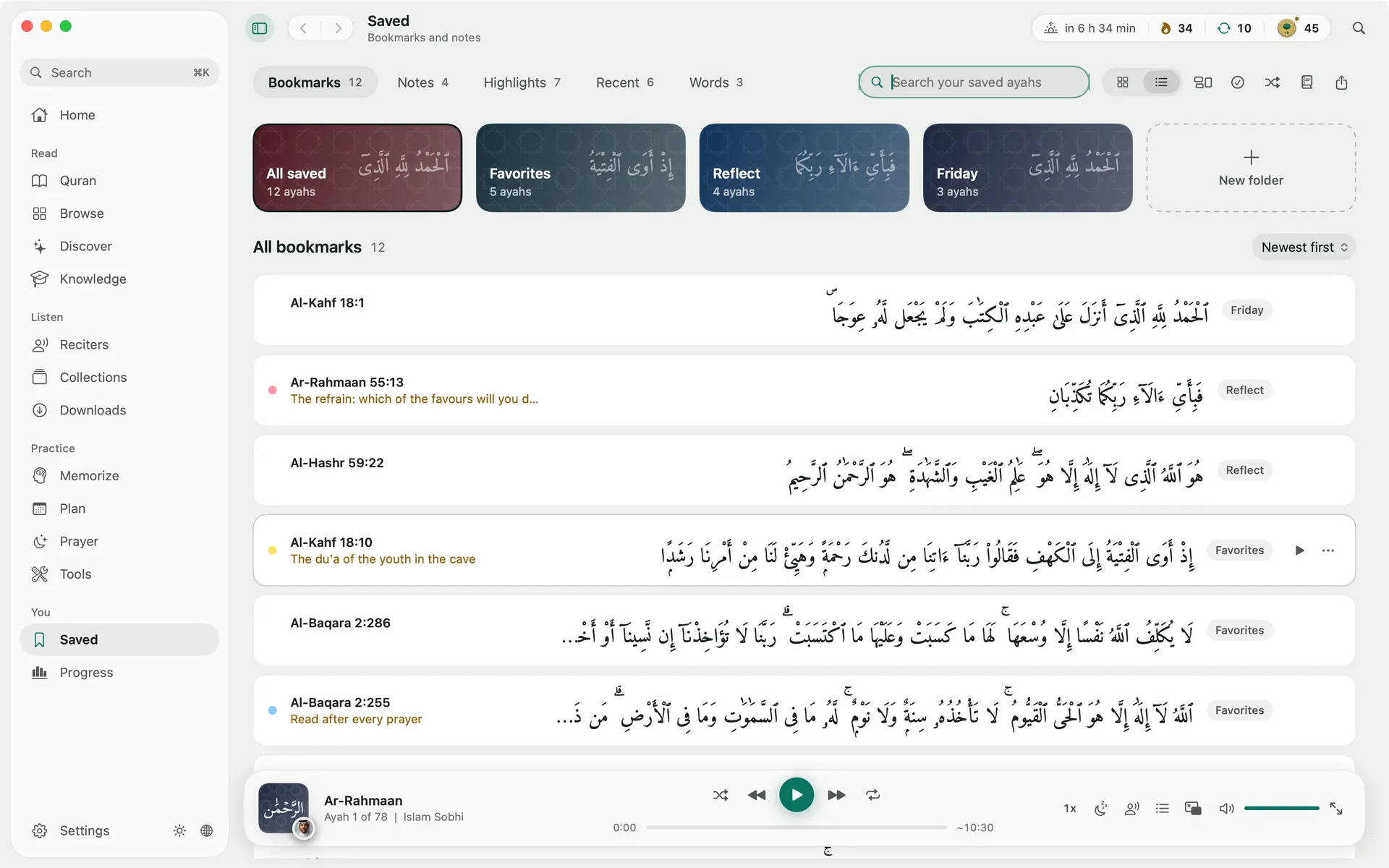1389x868 pixels.
Task: Open mini player picture-in-picture
Action: click(1193, 809)
